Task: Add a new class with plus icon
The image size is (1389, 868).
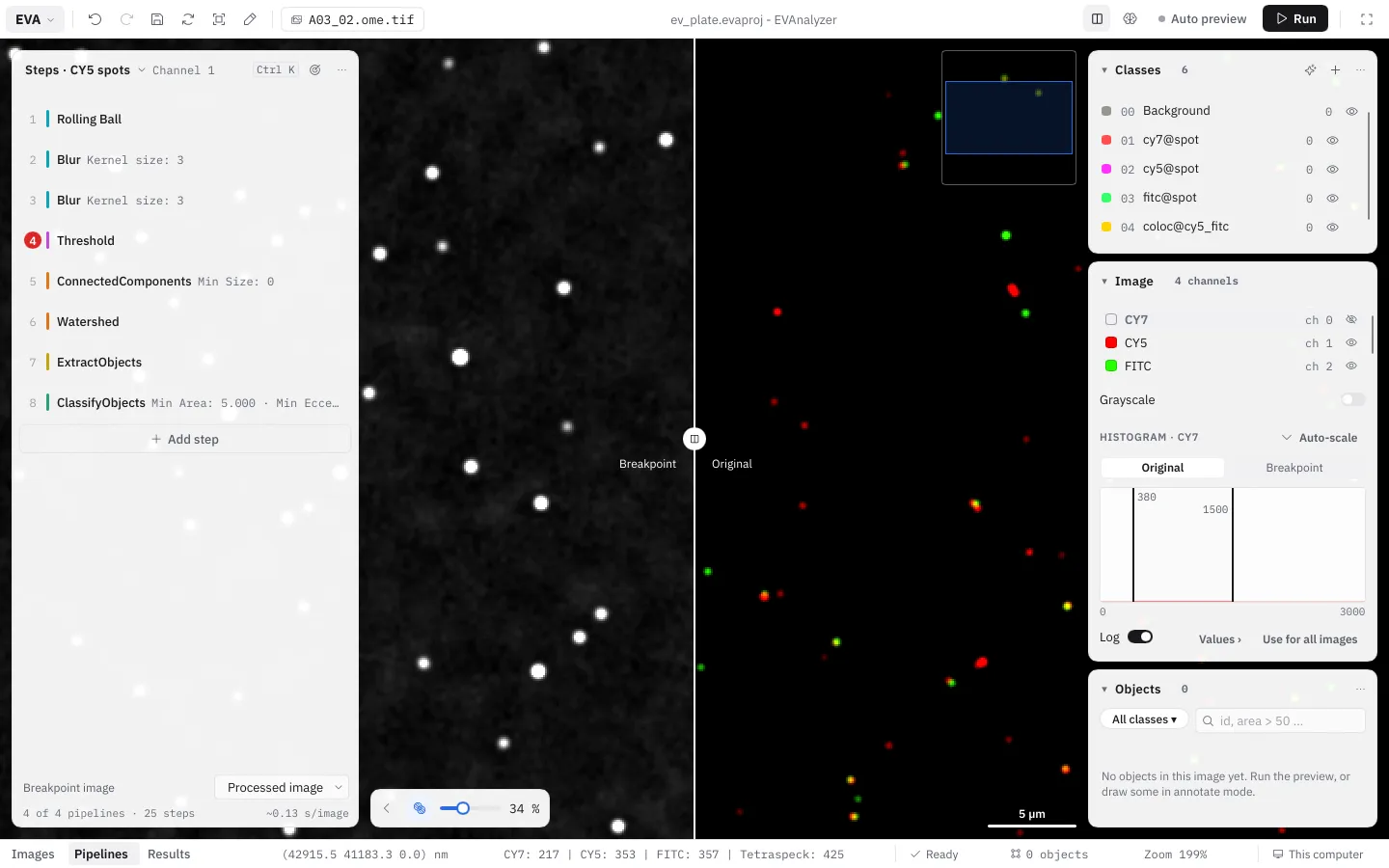Action: click(x=1335, y=69)
